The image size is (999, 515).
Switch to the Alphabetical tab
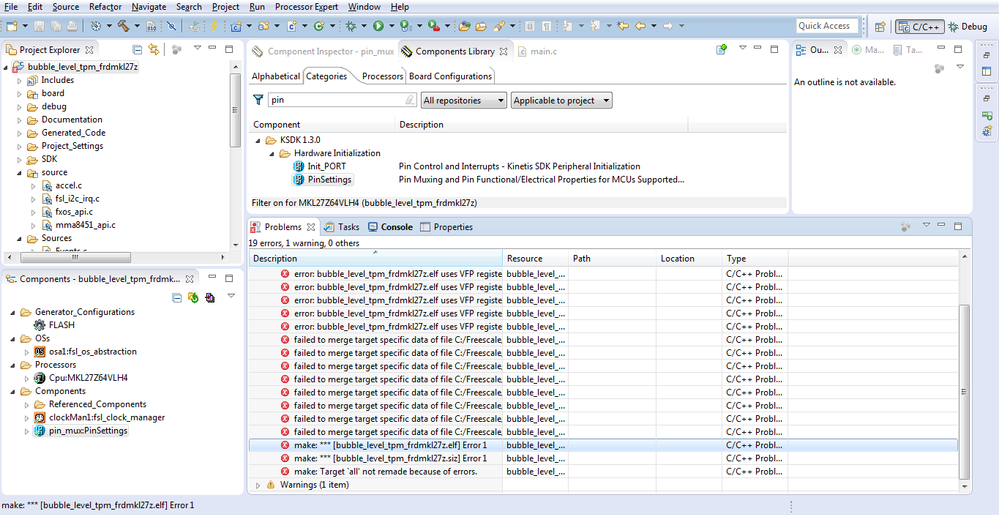click(x=275, y=76)
